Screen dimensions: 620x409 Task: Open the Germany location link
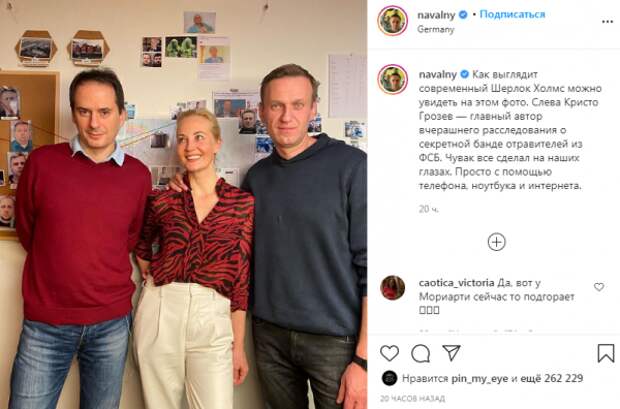[436, 29]
